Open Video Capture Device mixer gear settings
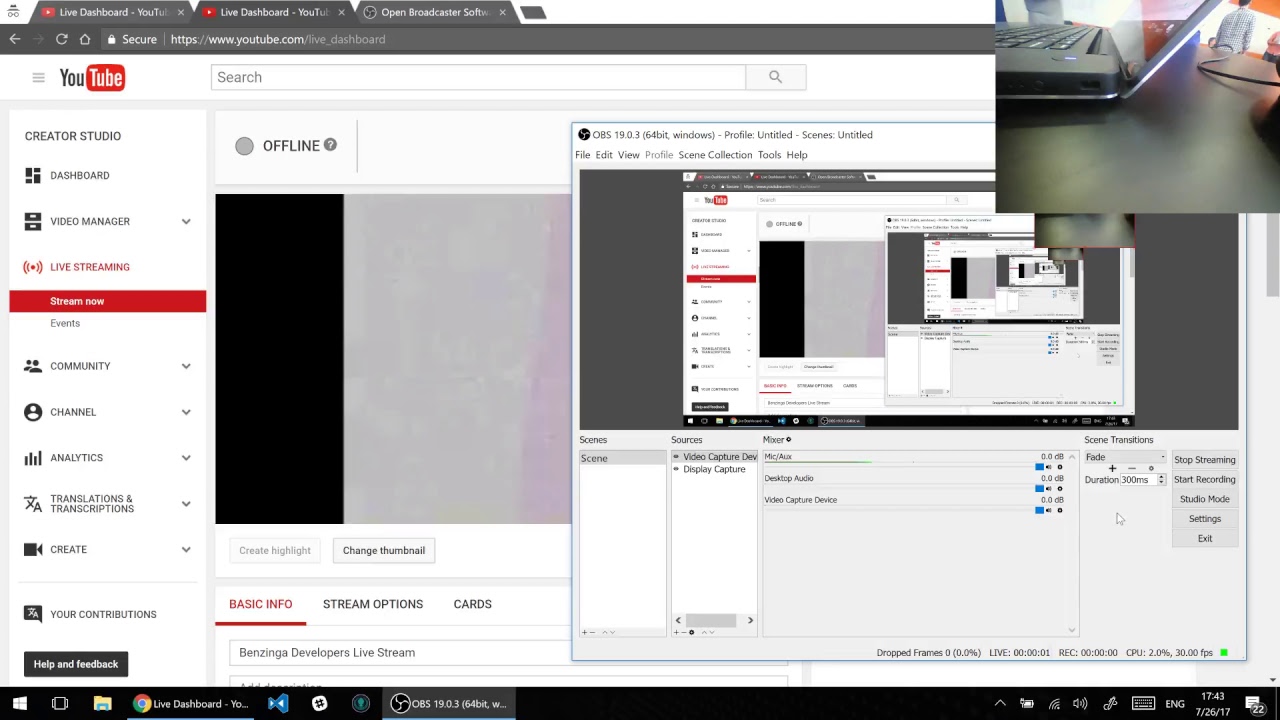The height and width of the screenshot is (720, 1280). (1060, 510)
